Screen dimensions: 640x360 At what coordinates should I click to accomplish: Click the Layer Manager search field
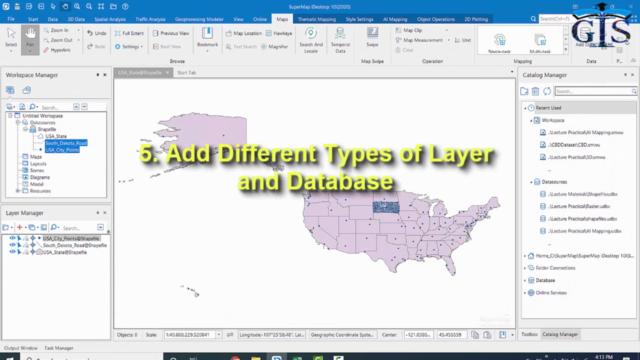[x=78, y=228]
